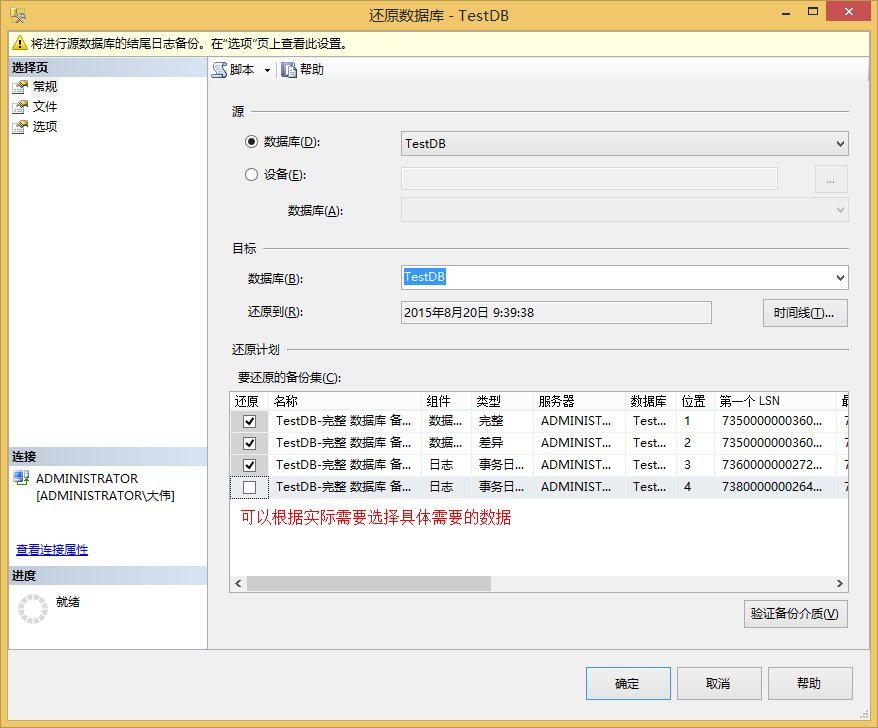Select the 常规 page
This screenshot has width=878, height=728.
click(x=45, y=87)
